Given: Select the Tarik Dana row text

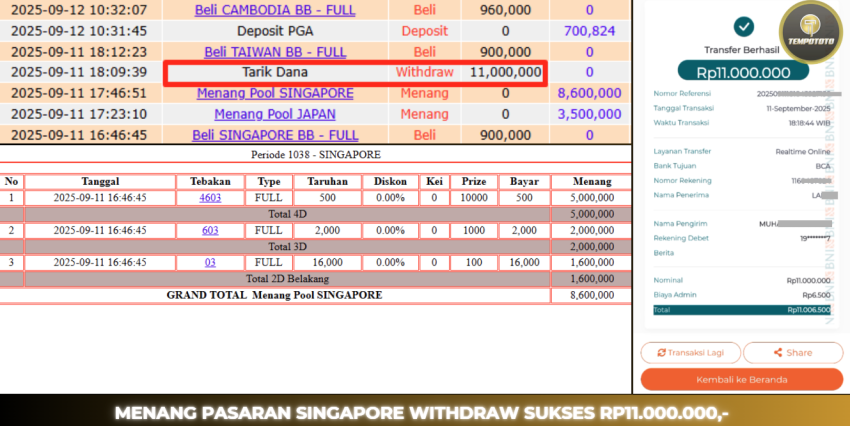Looking at the screenshot, I should point(274,72).
